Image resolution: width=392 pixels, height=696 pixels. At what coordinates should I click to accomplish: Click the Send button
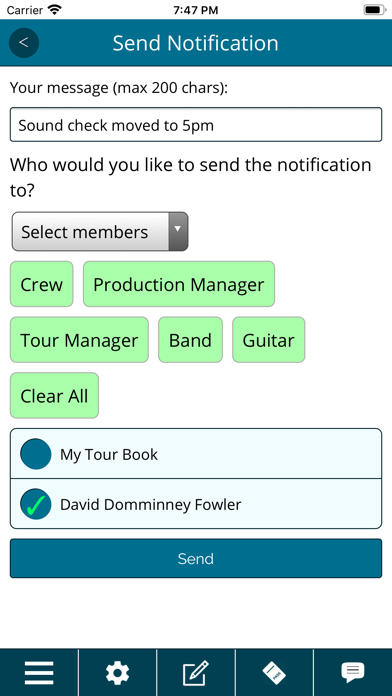(x=196, y=558)
